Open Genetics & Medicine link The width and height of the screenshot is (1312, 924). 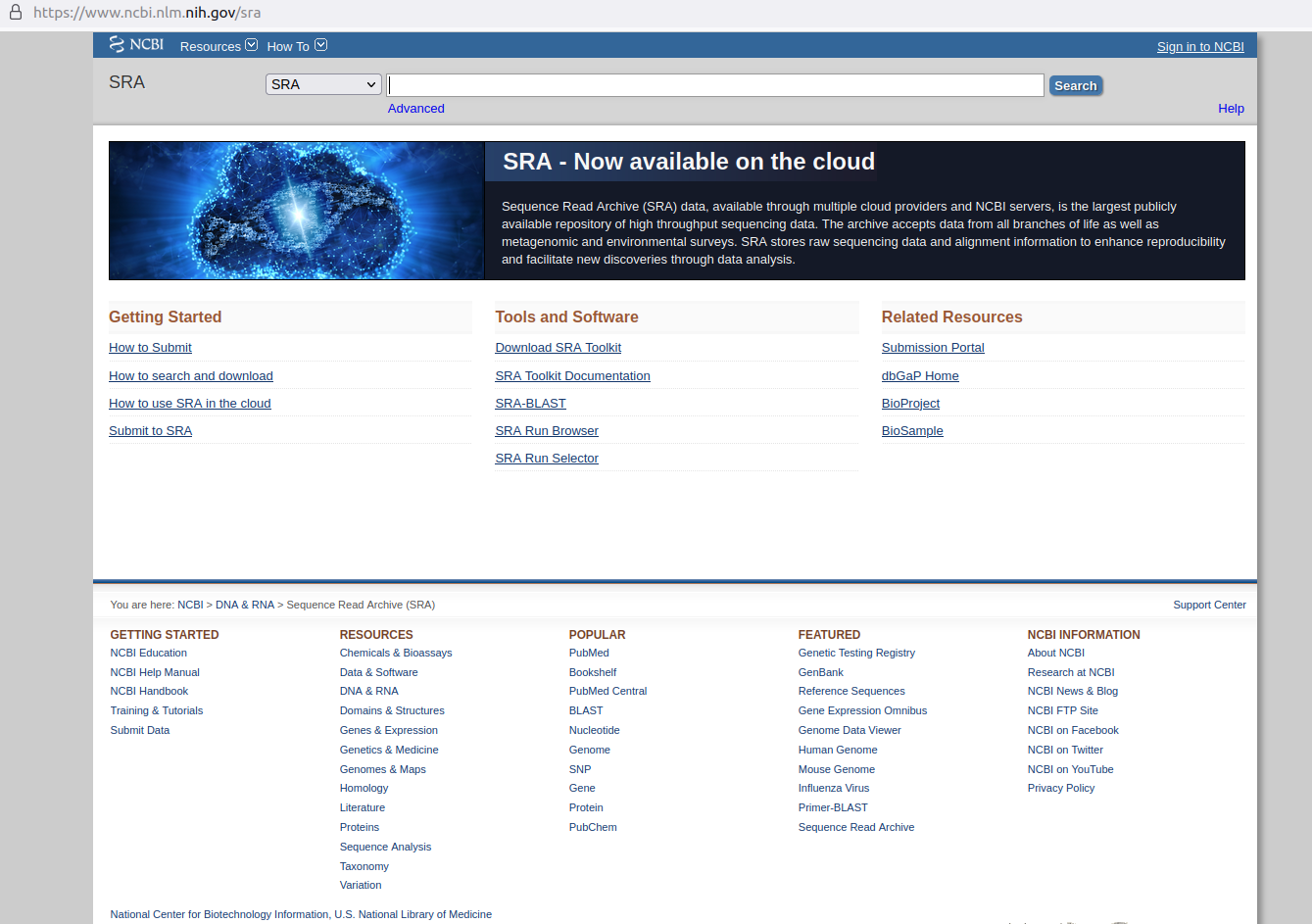click(389, 750)
